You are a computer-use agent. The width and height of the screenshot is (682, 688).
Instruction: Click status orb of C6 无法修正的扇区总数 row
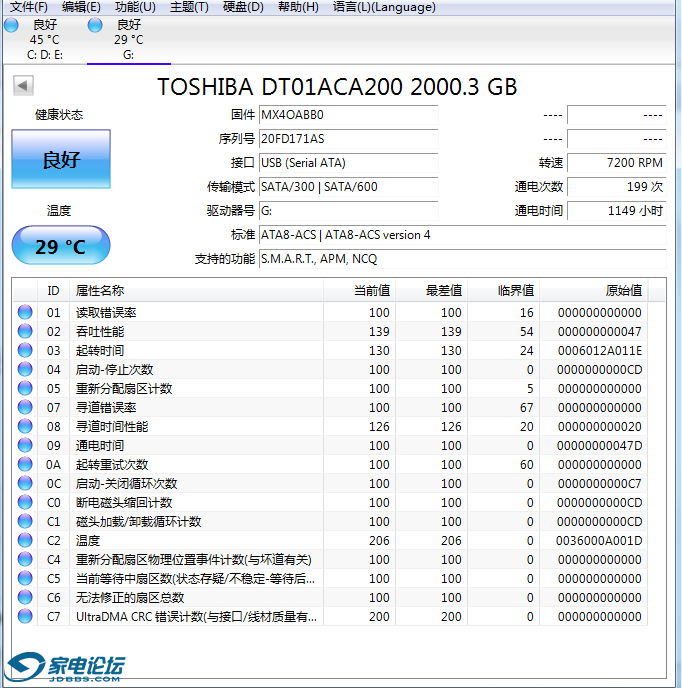[x=25, y=597]
